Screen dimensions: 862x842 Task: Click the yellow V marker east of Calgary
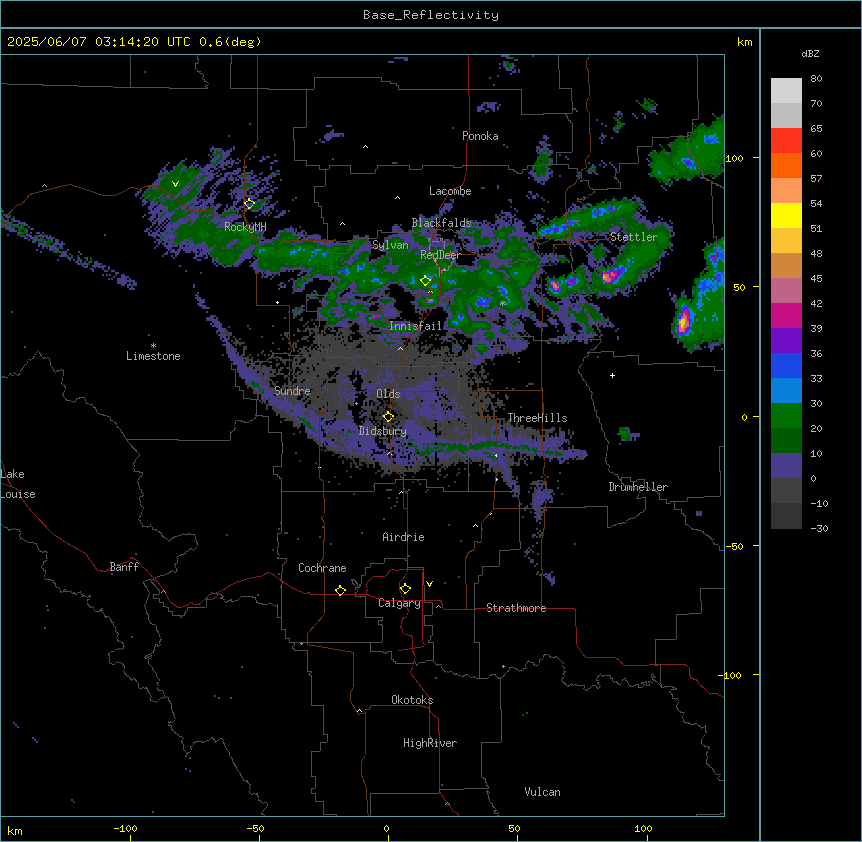[x=429, y=584]
